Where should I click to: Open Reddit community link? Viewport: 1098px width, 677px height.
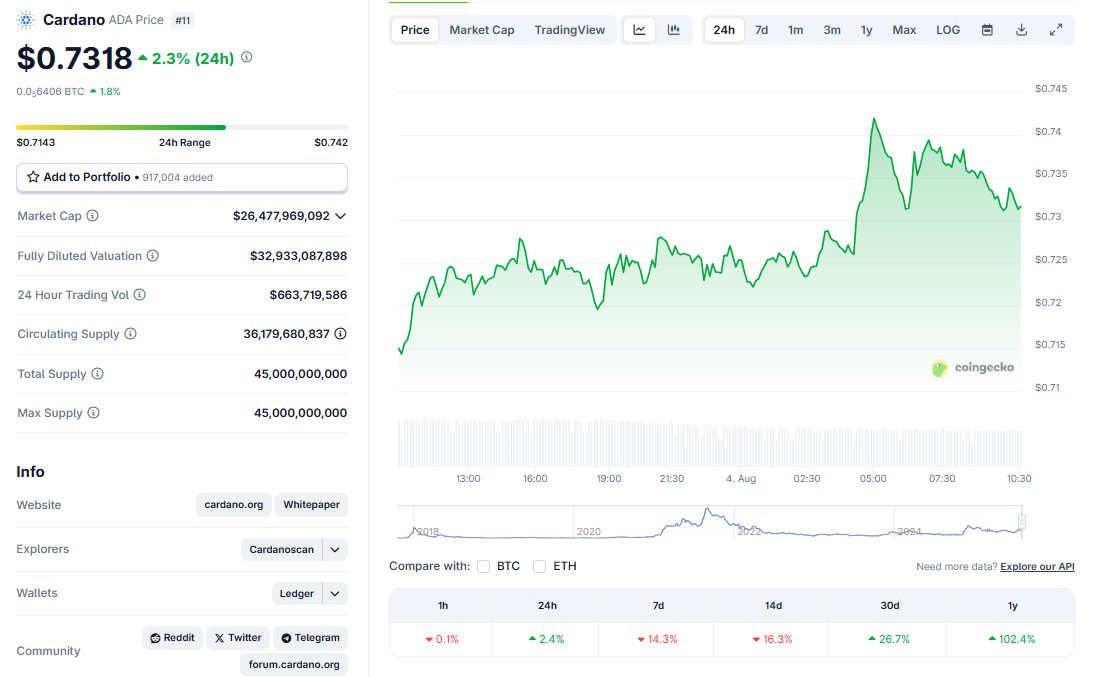coord(172,638)
